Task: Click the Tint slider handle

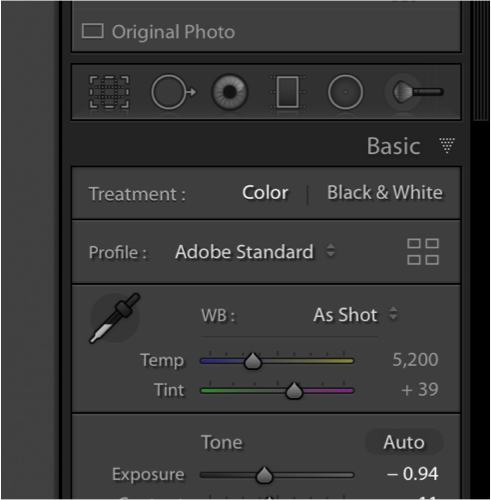Action: point(294,390)
